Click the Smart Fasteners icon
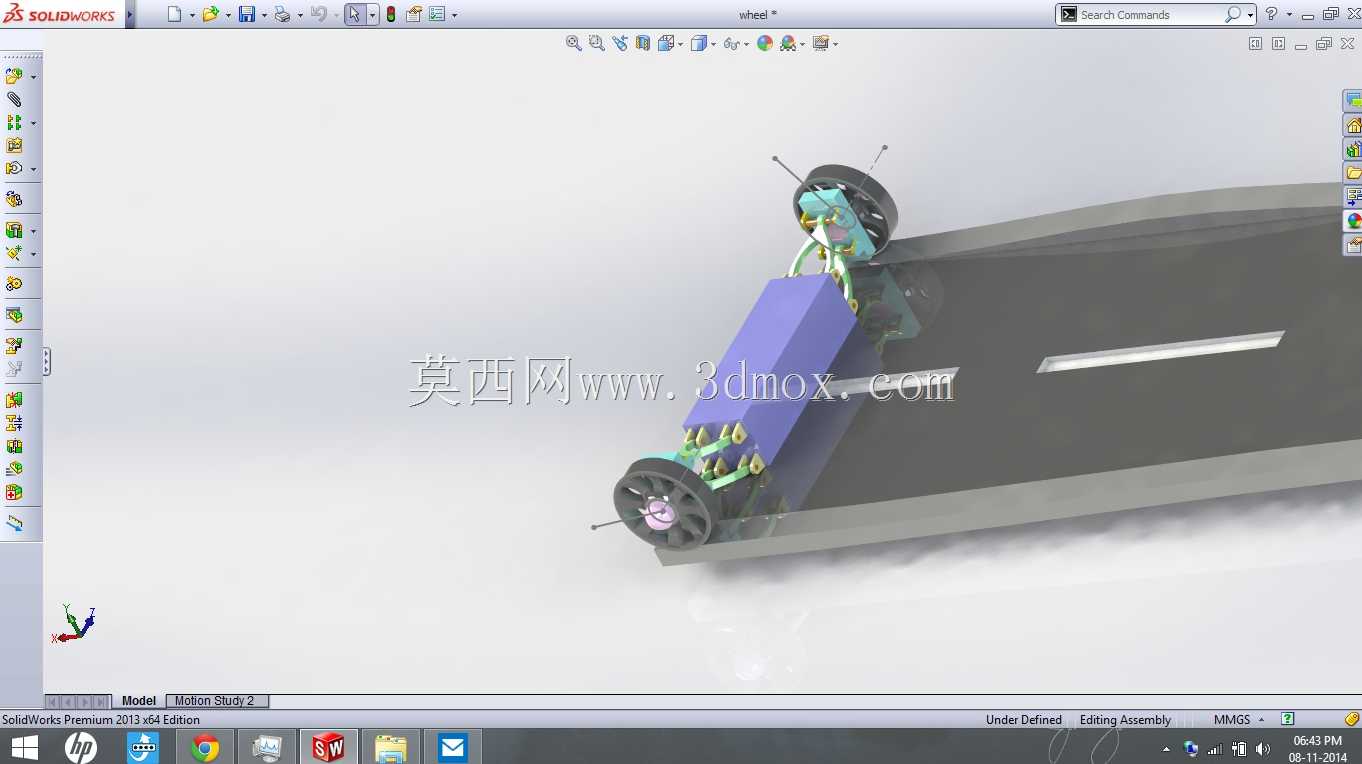The width and height of the screenshot is (1362, 764). pyautogui.click(x=14, y=145)
